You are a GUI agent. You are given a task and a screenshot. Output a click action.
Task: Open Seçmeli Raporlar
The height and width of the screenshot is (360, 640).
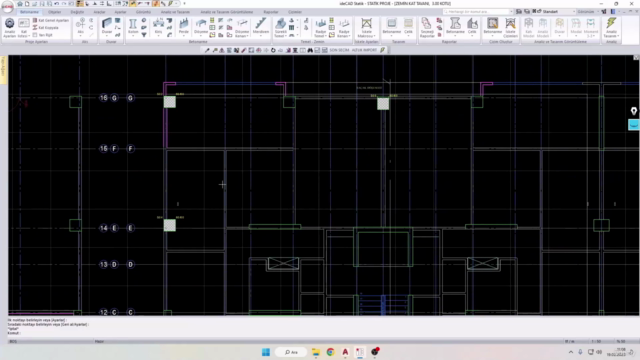[x=427, y=27]
